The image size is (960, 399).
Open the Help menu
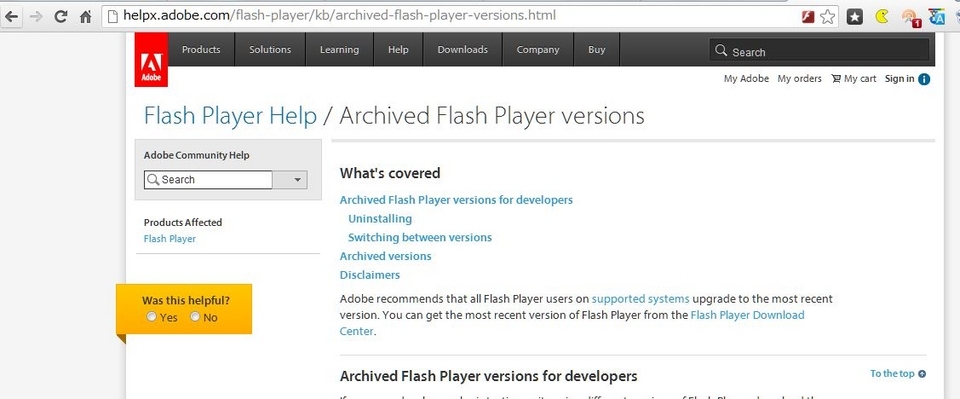[x=398, y=50]
